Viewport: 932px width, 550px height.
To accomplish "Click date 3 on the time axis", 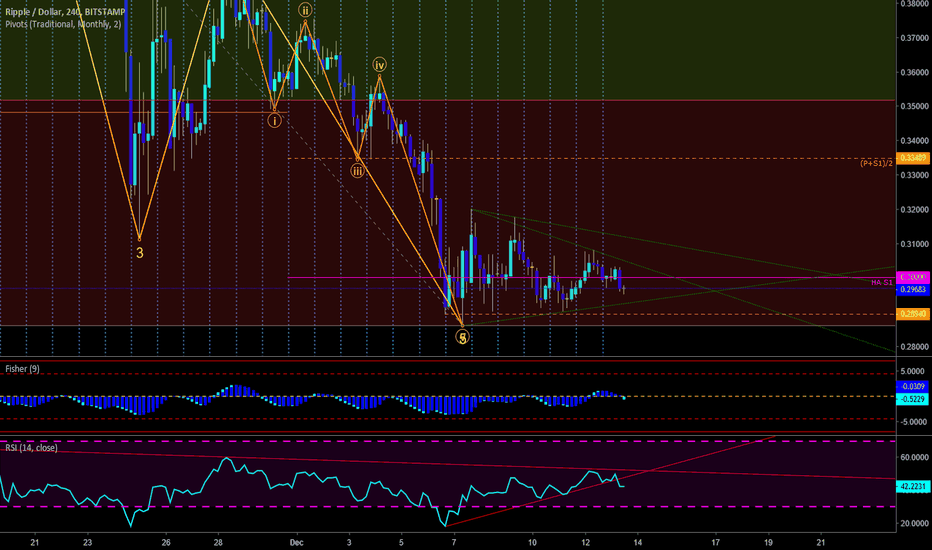I will pyautogui.click(x=349, y=542).
